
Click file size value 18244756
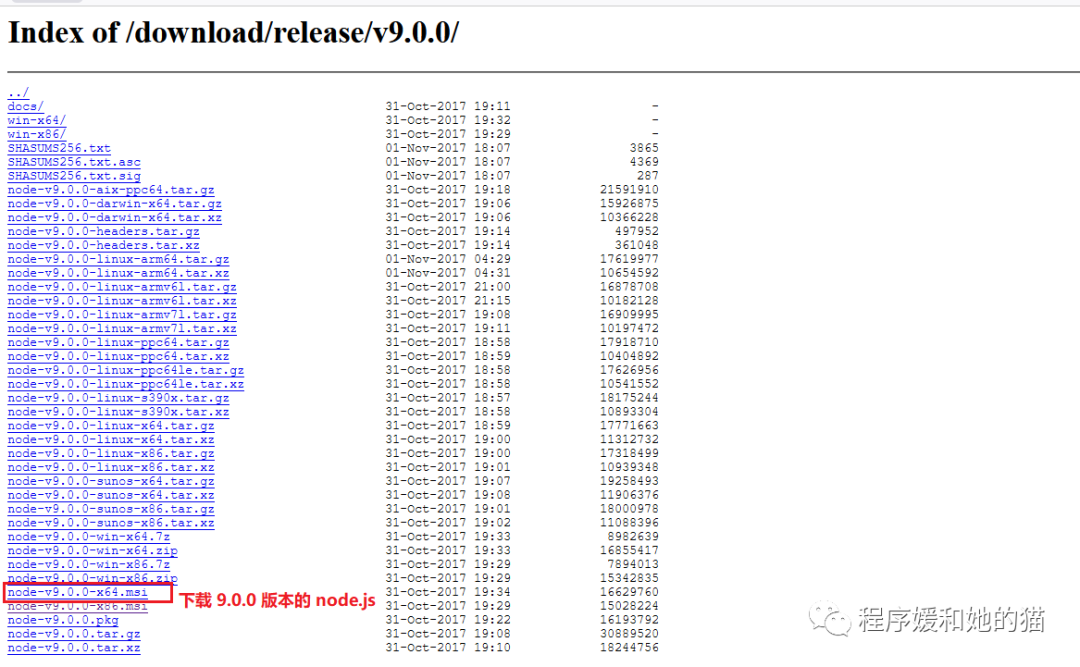click(629, 647)
